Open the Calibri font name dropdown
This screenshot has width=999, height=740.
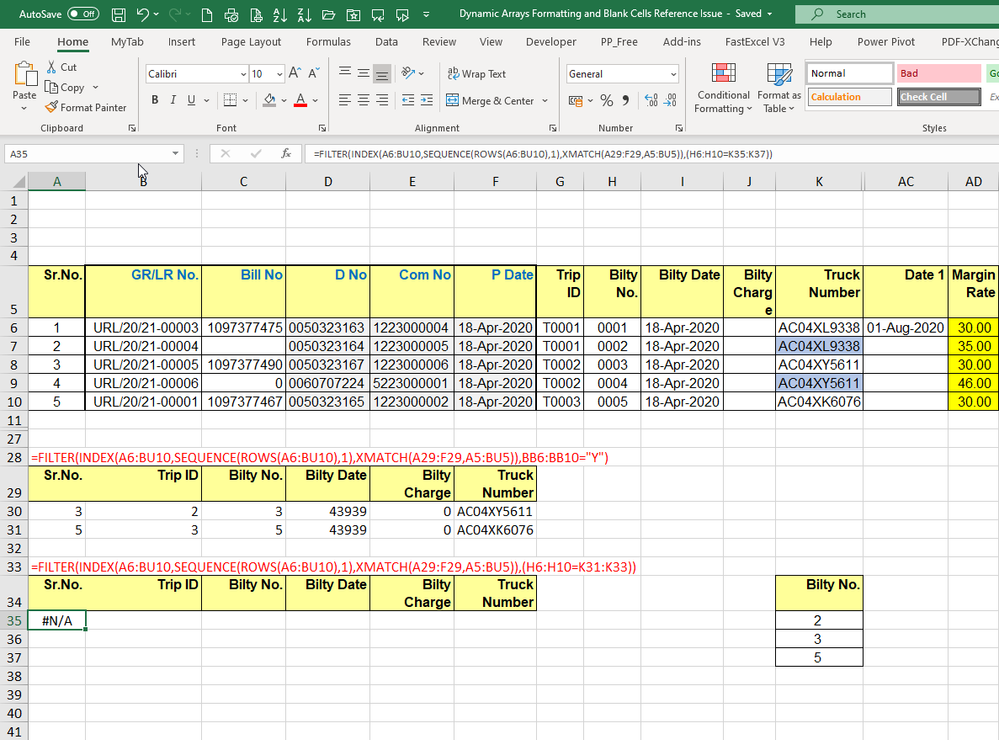[x=243, y=75]
